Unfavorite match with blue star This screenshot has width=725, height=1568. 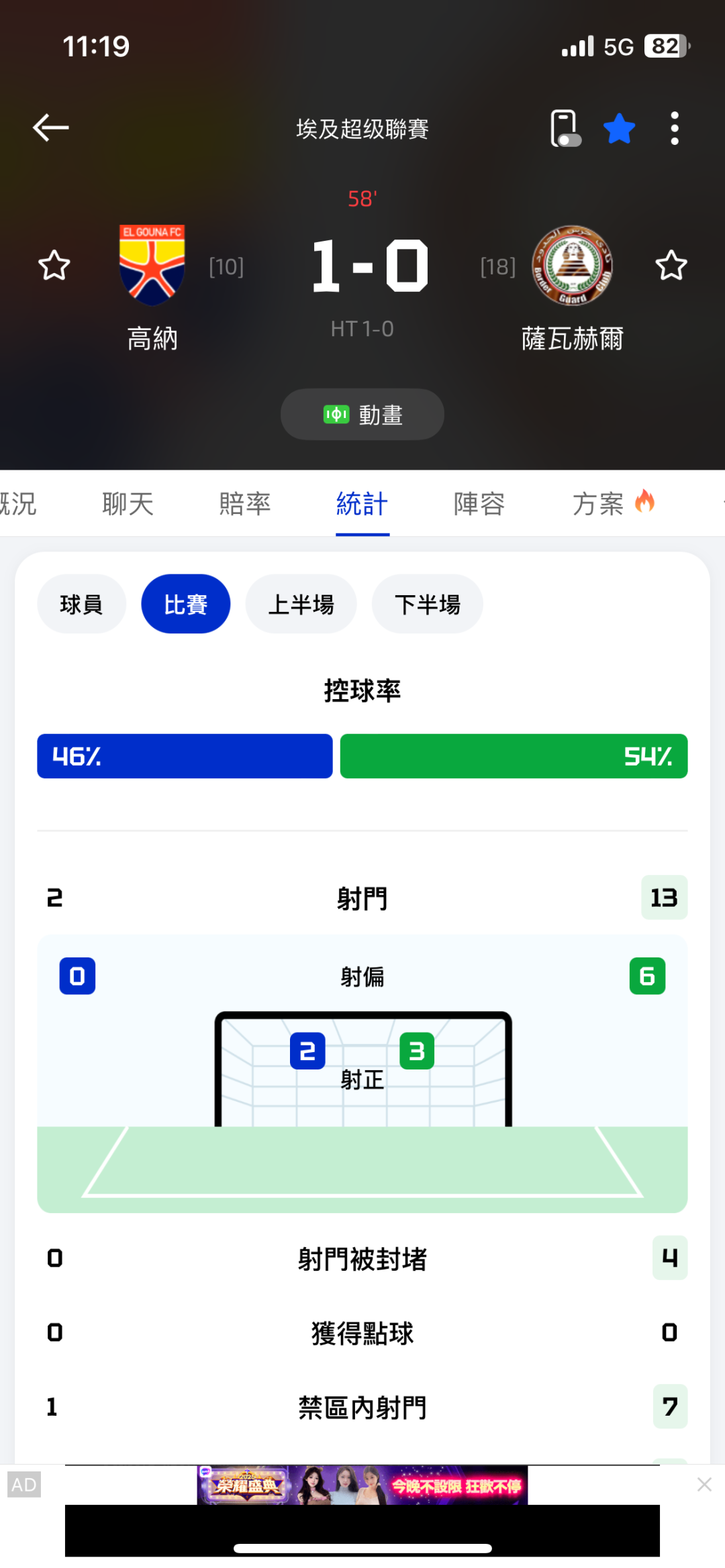619,128
